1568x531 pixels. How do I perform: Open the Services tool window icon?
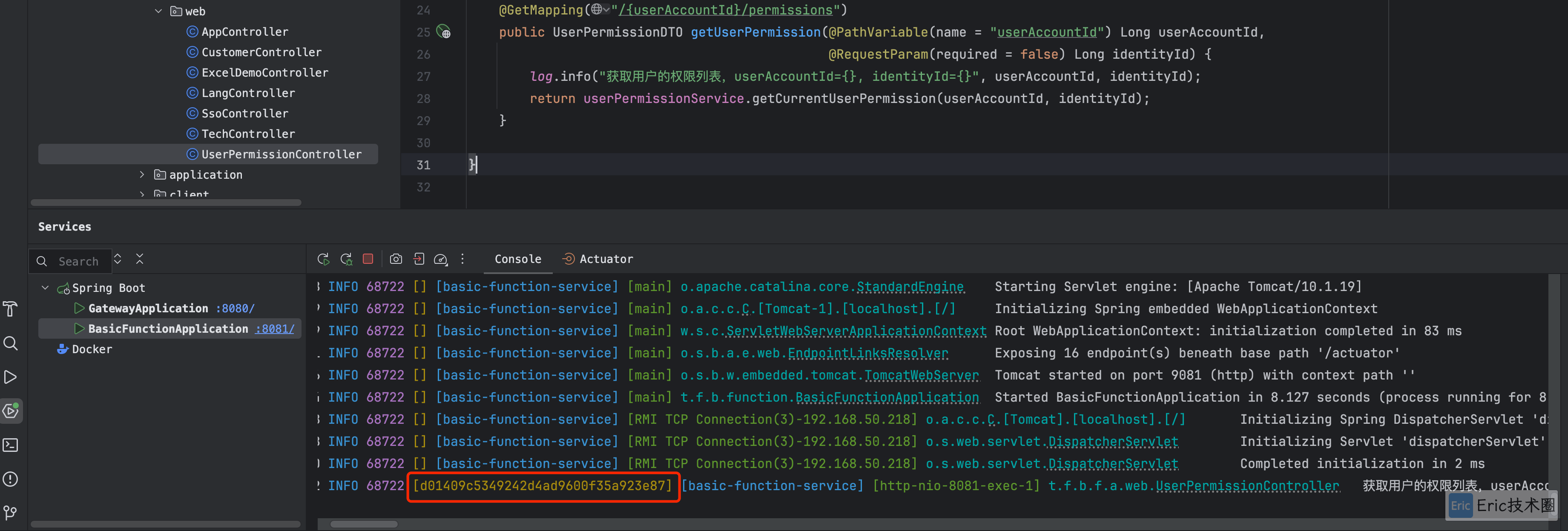(x=11, y=411)
